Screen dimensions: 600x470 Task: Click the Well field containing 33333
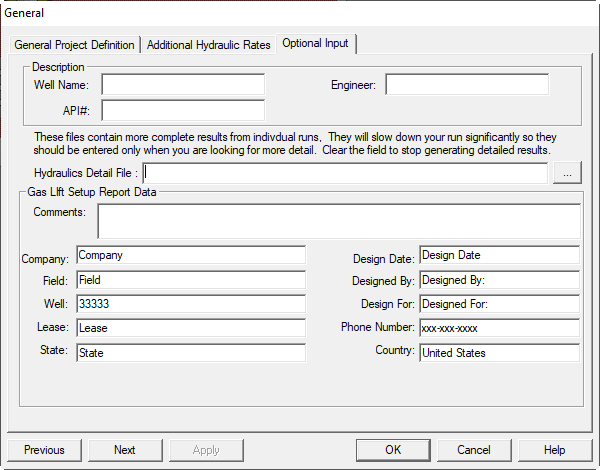[x=191, y=304]
